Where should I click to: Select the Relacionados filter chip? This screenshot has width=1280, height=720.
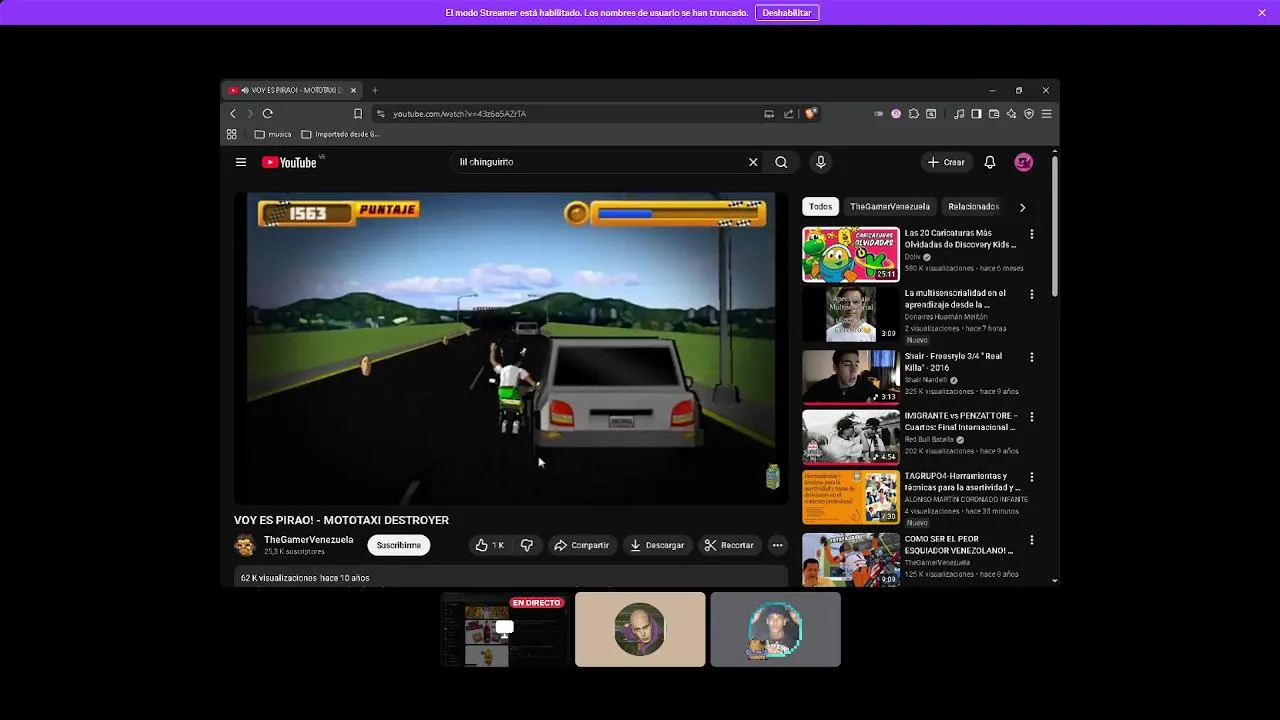pyautogui.click(x=974, y=207)
